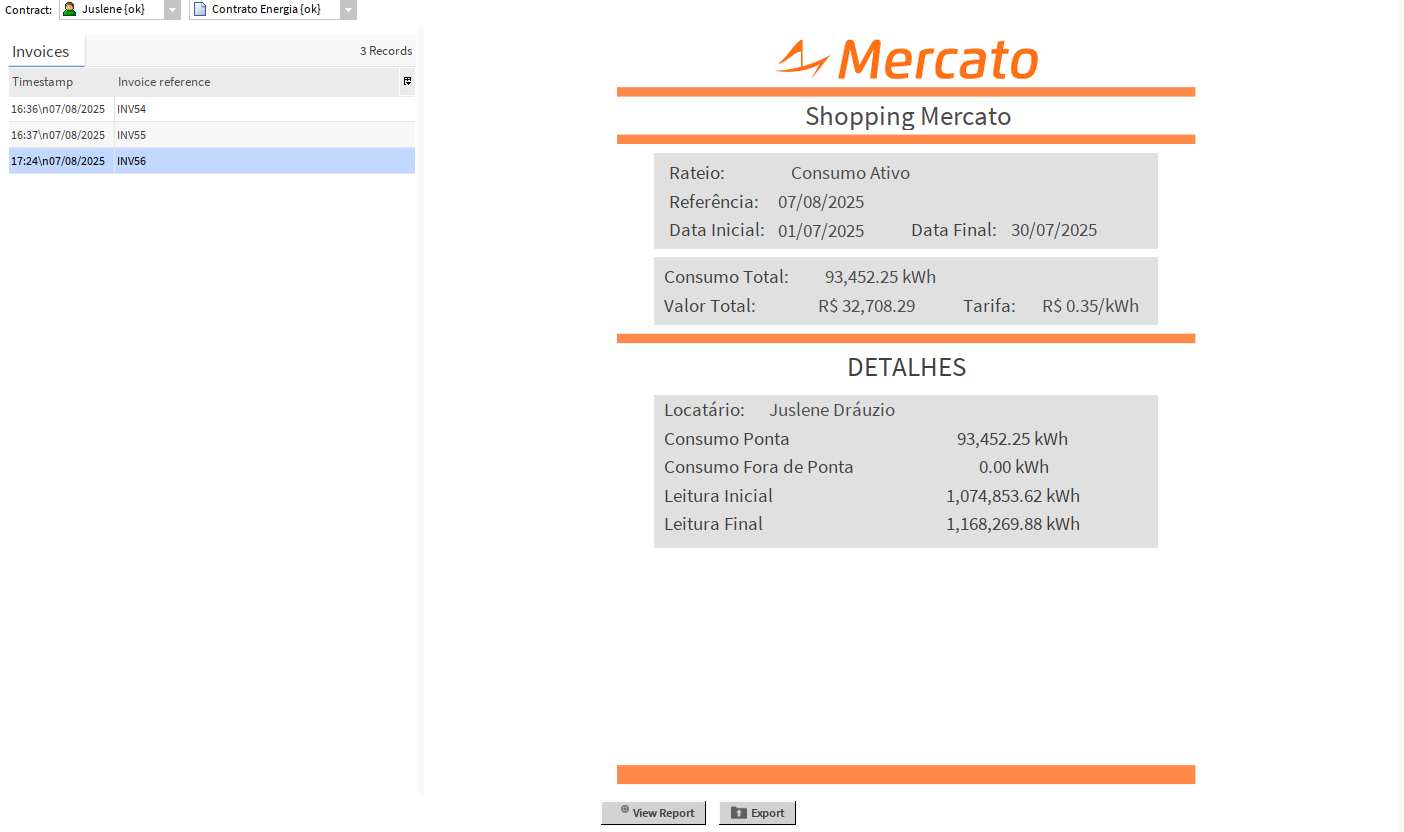1404x832 pixels.
Task: Click the Consumo Total value 93,452.25 kWh
Action: point(880,277)
